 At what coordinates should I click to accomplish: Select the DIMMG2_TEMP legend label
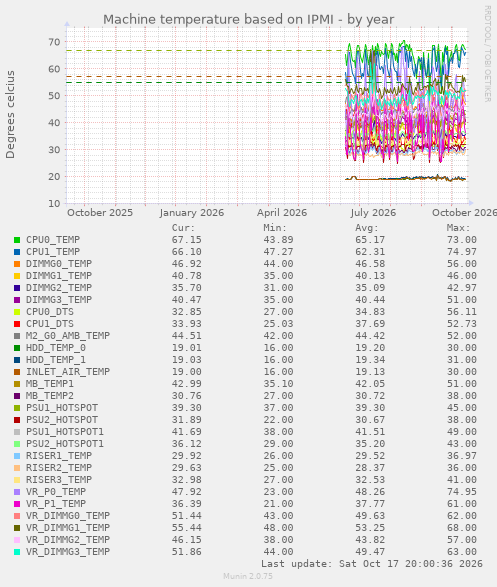pos(59,288)
